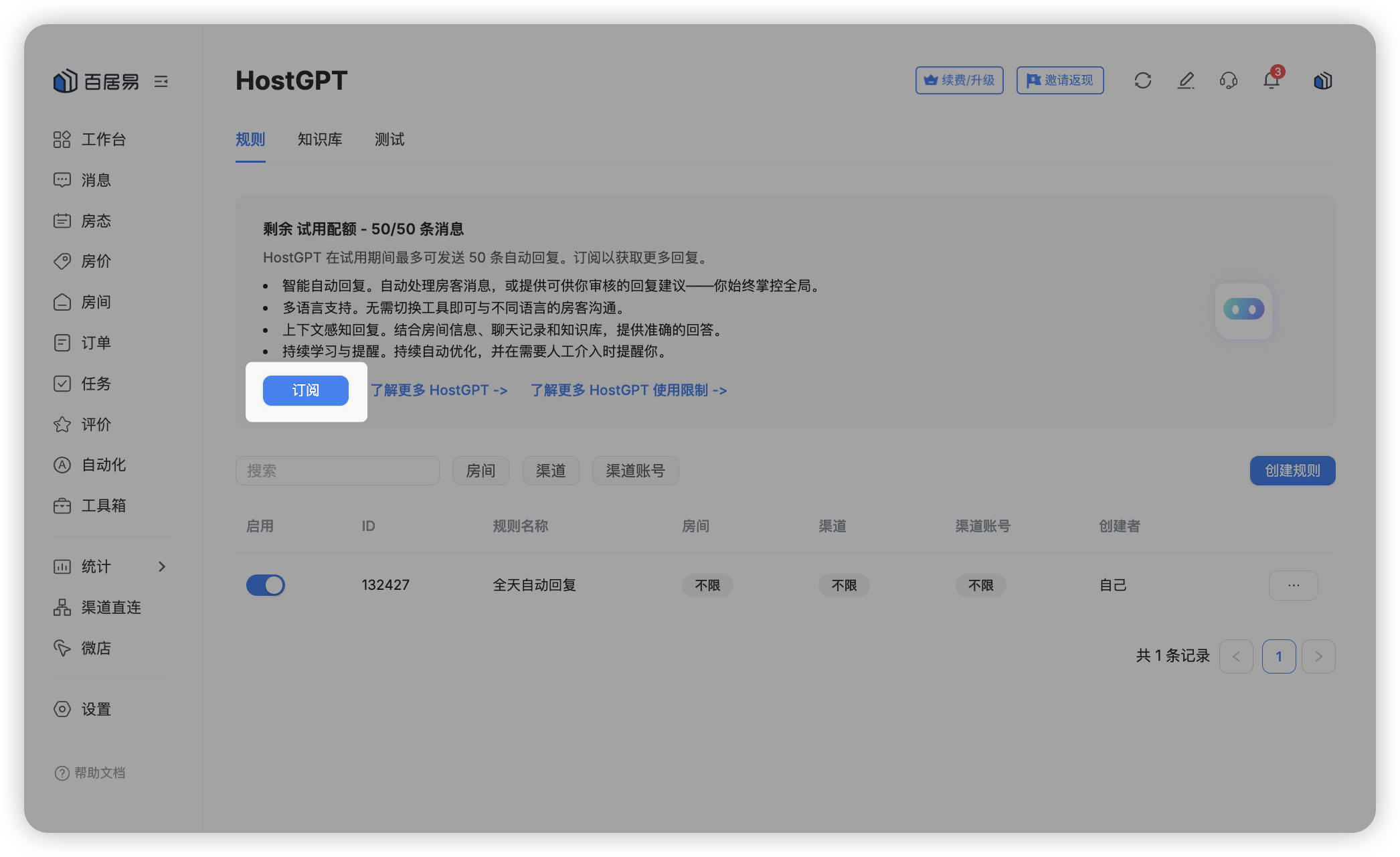1400x857 pixels.
Task: Switch to the 测试 tab
Action: [389, 139]
